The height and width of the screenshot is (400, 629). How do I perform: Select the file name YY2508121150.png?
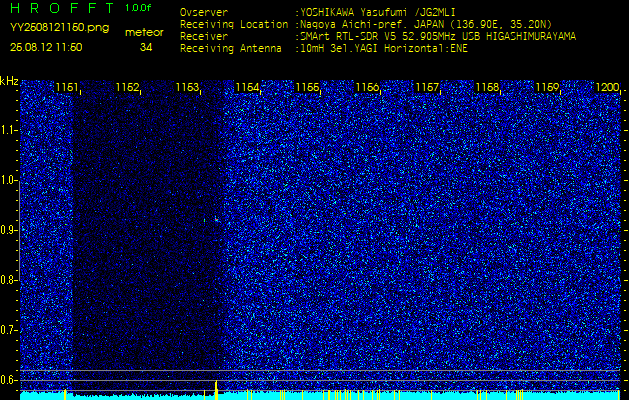59,28
